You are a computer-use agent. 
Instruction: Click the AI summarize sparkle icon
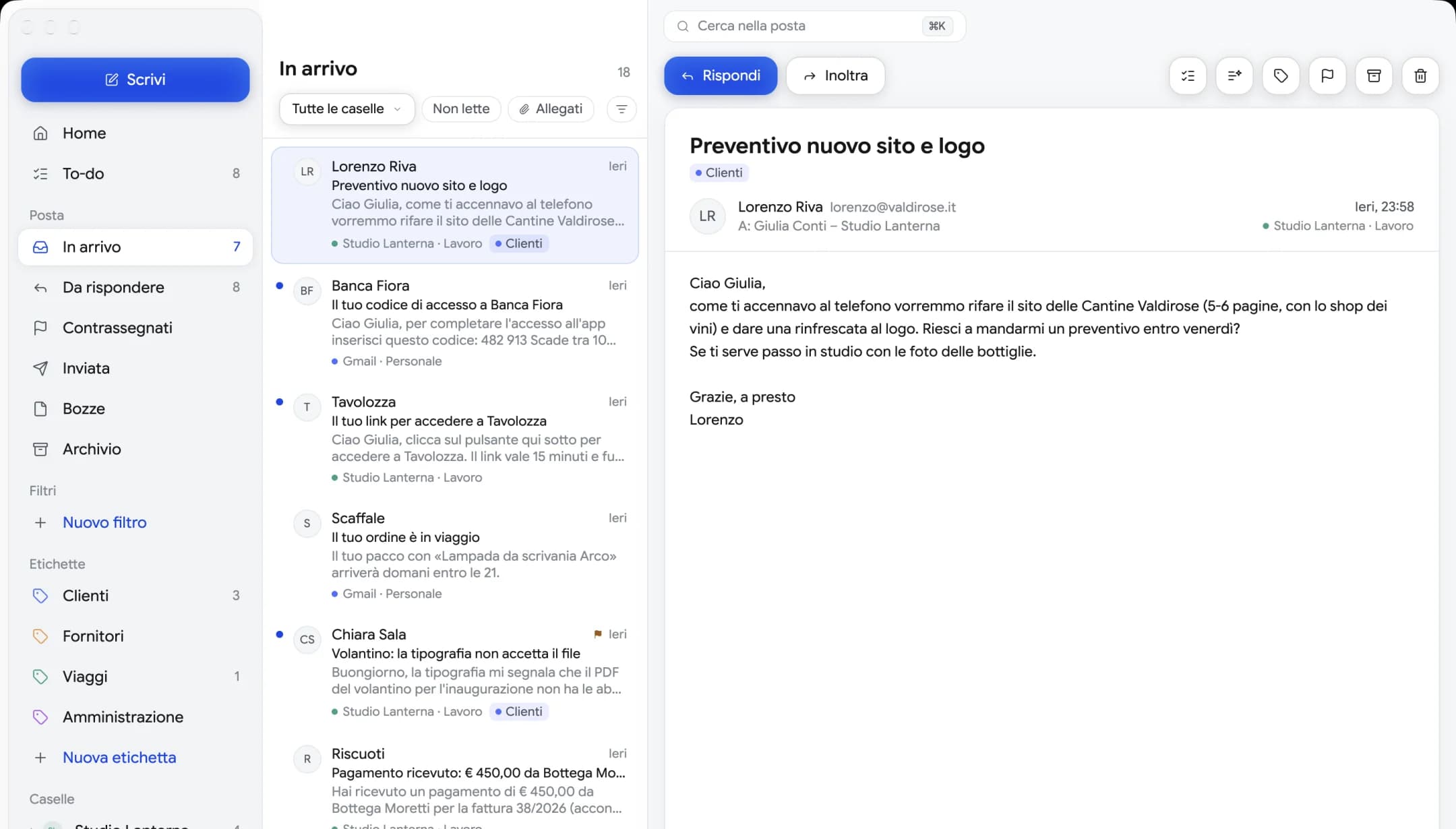coord(1234,76)
